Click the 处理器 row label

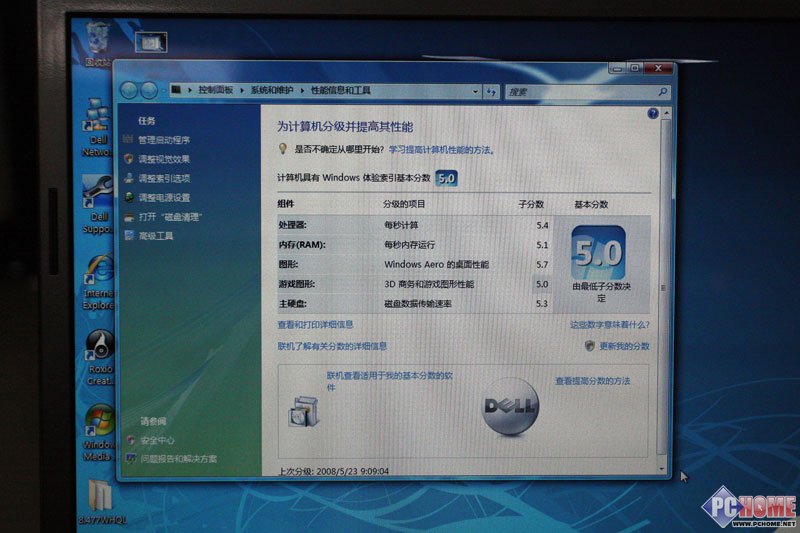tap(292, 225)
